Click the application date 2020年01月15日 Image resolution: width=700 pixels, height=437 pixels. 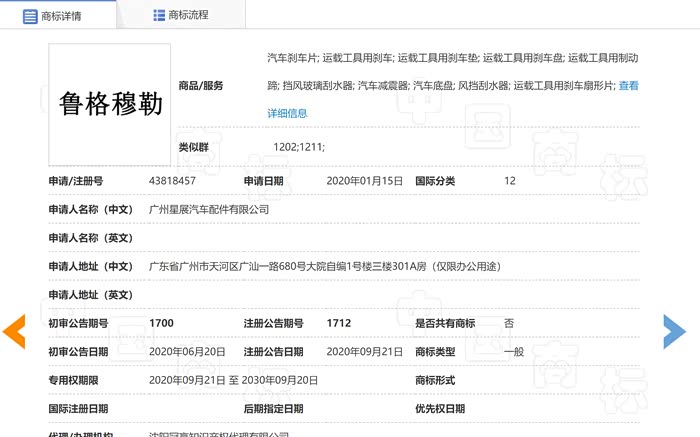click(x=365, y=181)
